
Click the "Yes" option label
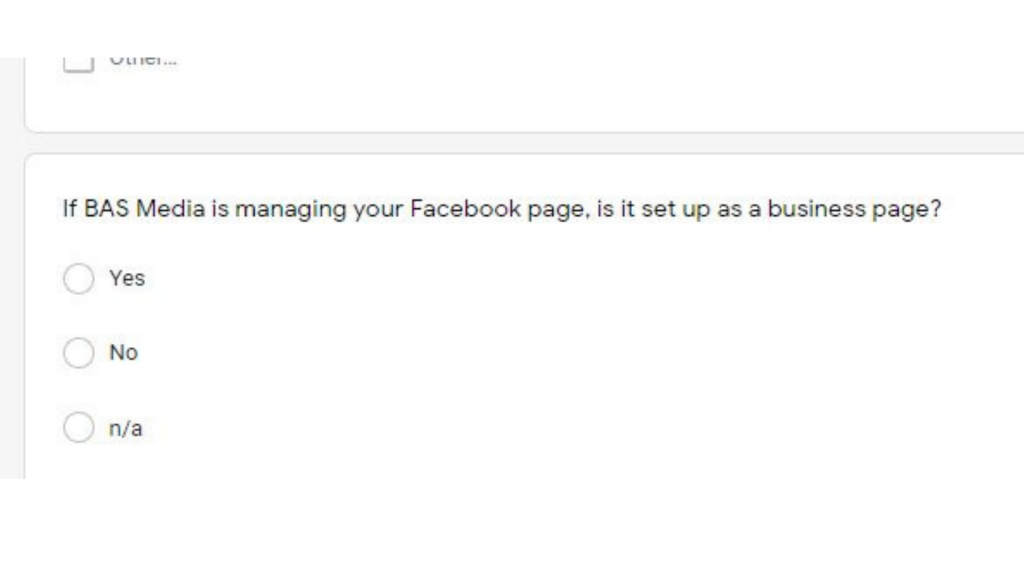click(x=127, y=279)
